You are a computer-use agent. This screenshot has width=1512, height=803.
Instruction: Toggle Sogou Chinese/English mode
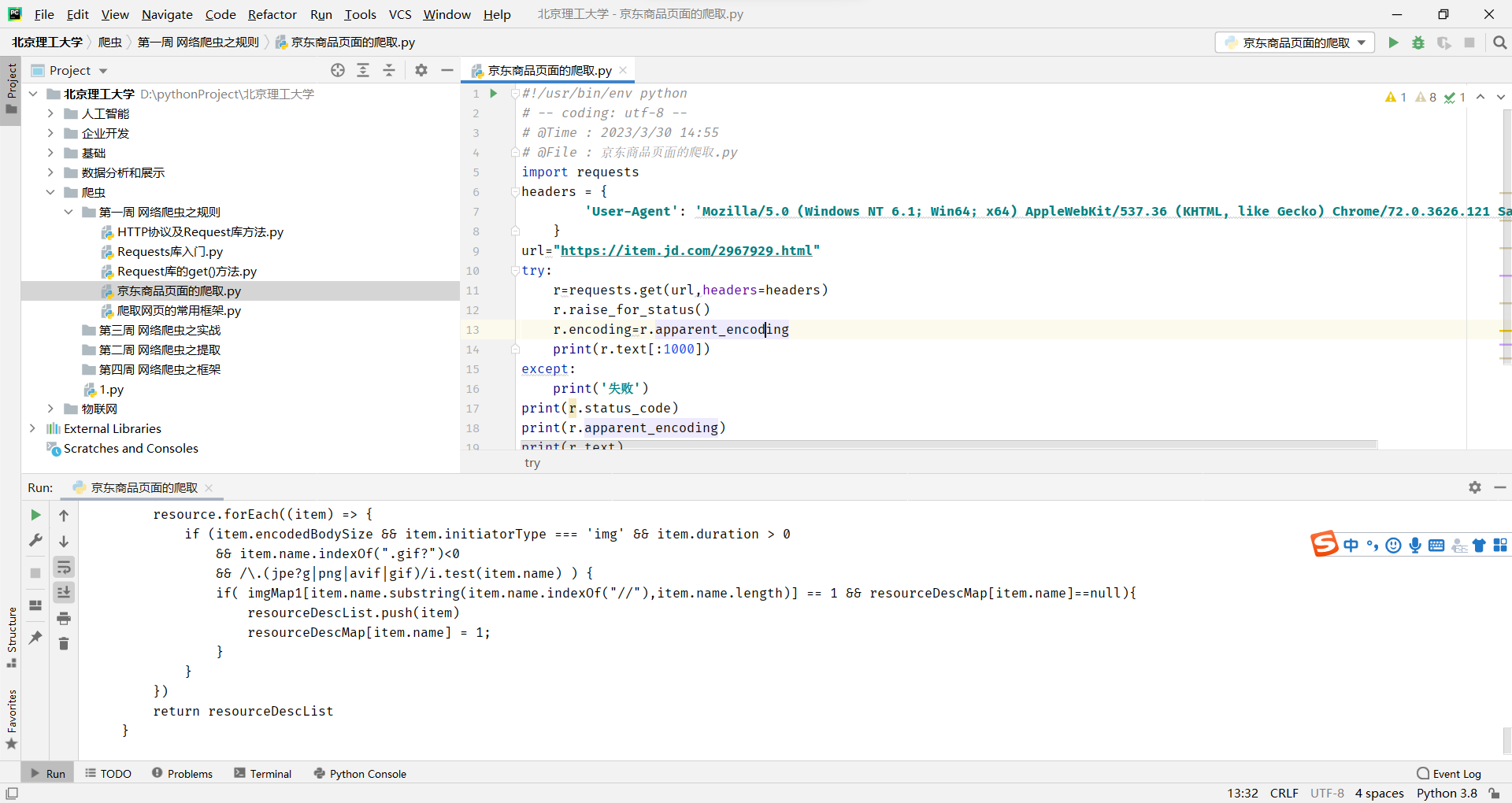[1351, 545]
